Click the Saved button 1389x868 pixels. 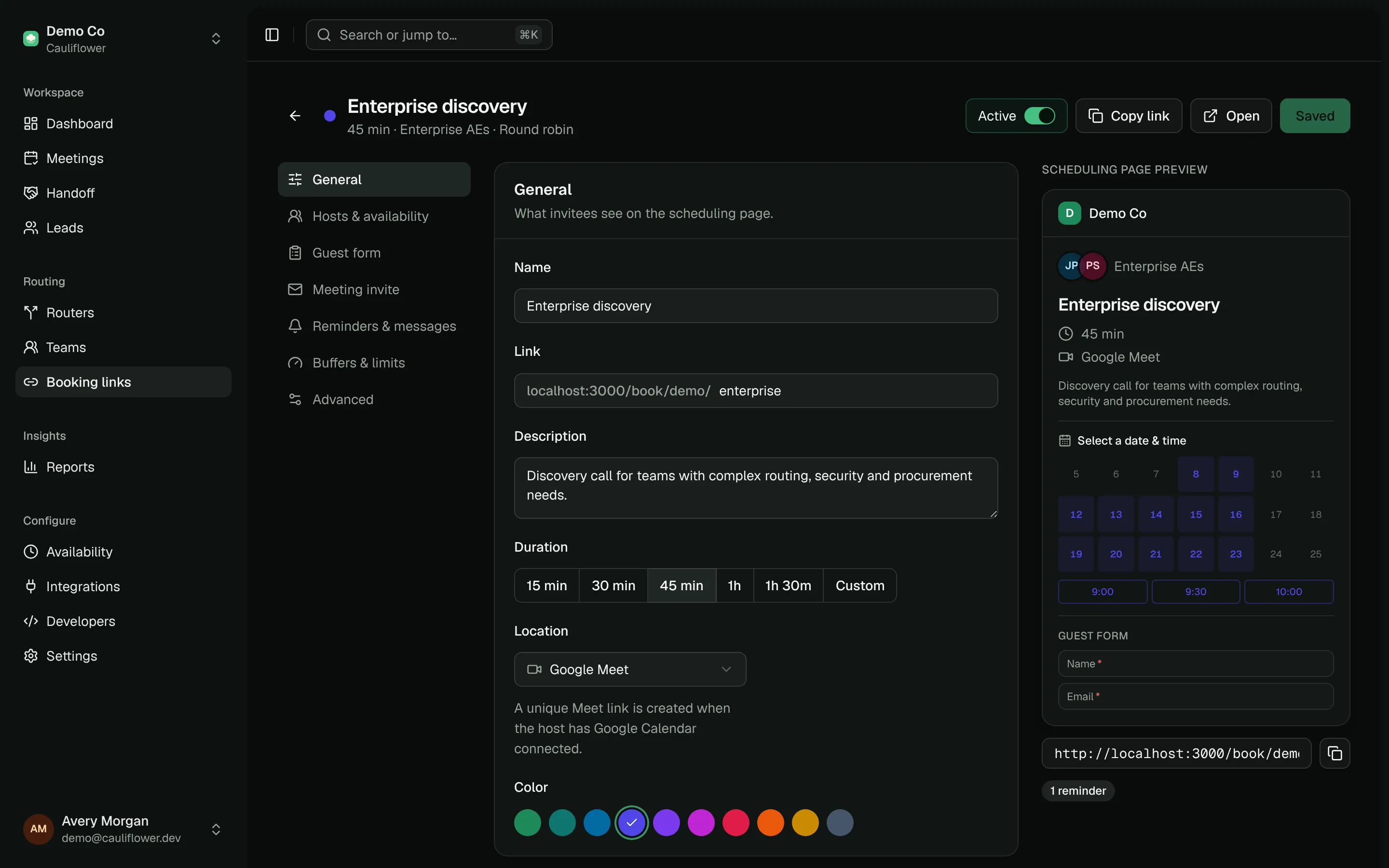[1314, 116]
